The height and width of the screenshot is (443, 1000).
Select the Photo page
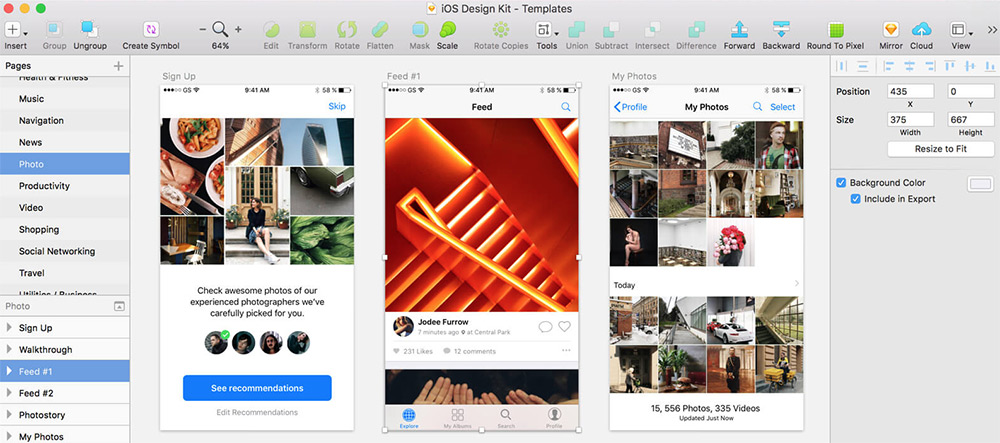[x=64, y=164]
